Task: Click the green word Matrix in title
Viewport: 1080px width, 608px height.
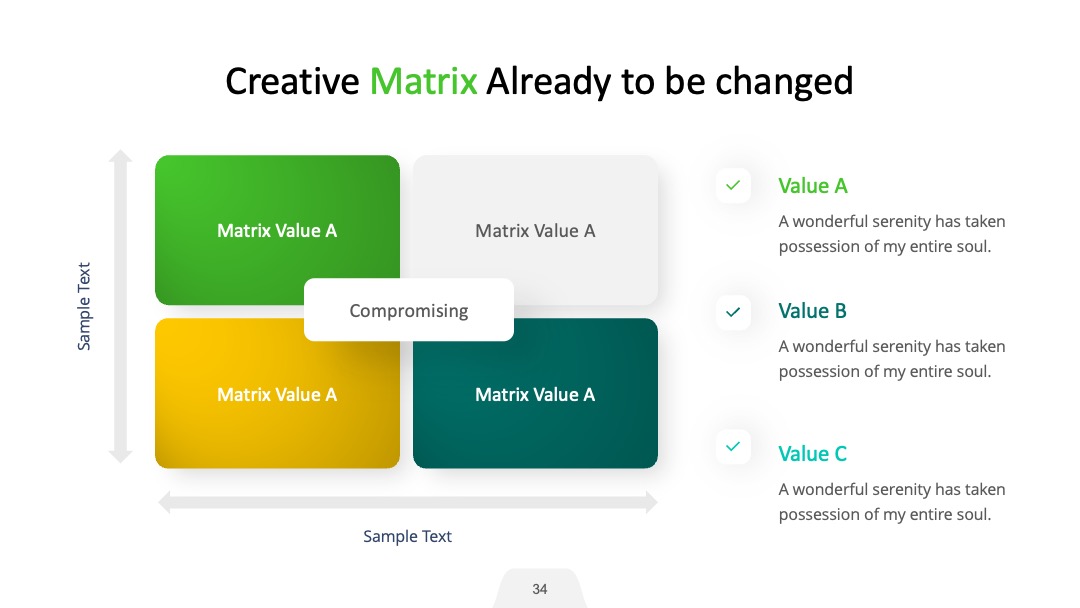Action: coord(424,81)
